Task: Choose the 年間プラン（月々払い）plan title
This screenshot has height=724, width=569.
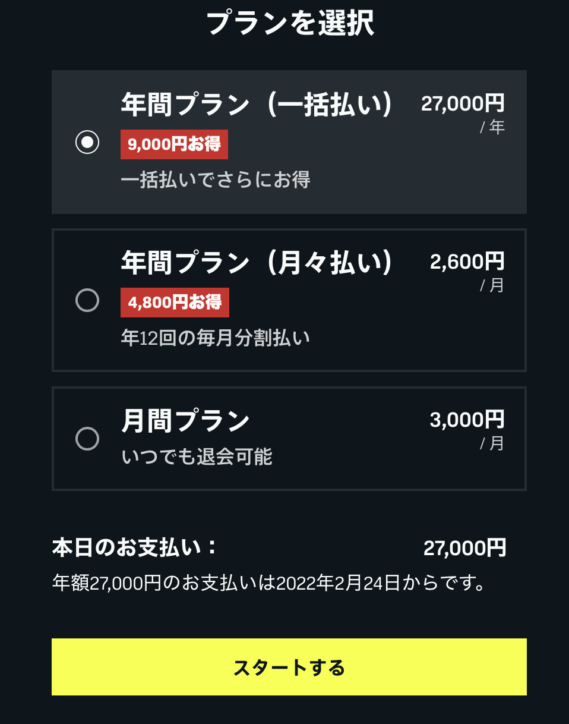Action: click(257, 263)
